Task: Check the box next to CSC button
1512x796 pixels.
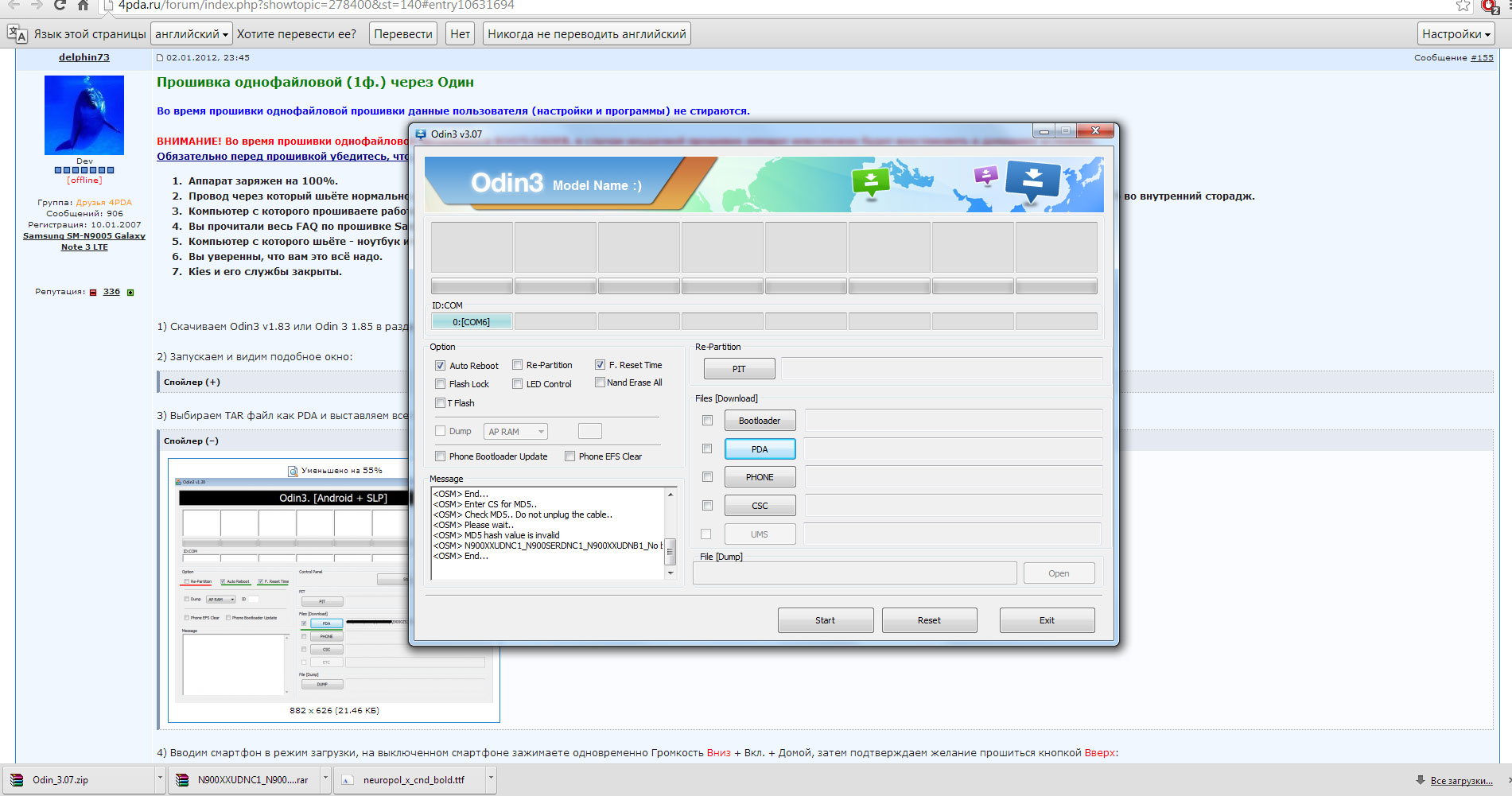Action: (x=707, y=506)
